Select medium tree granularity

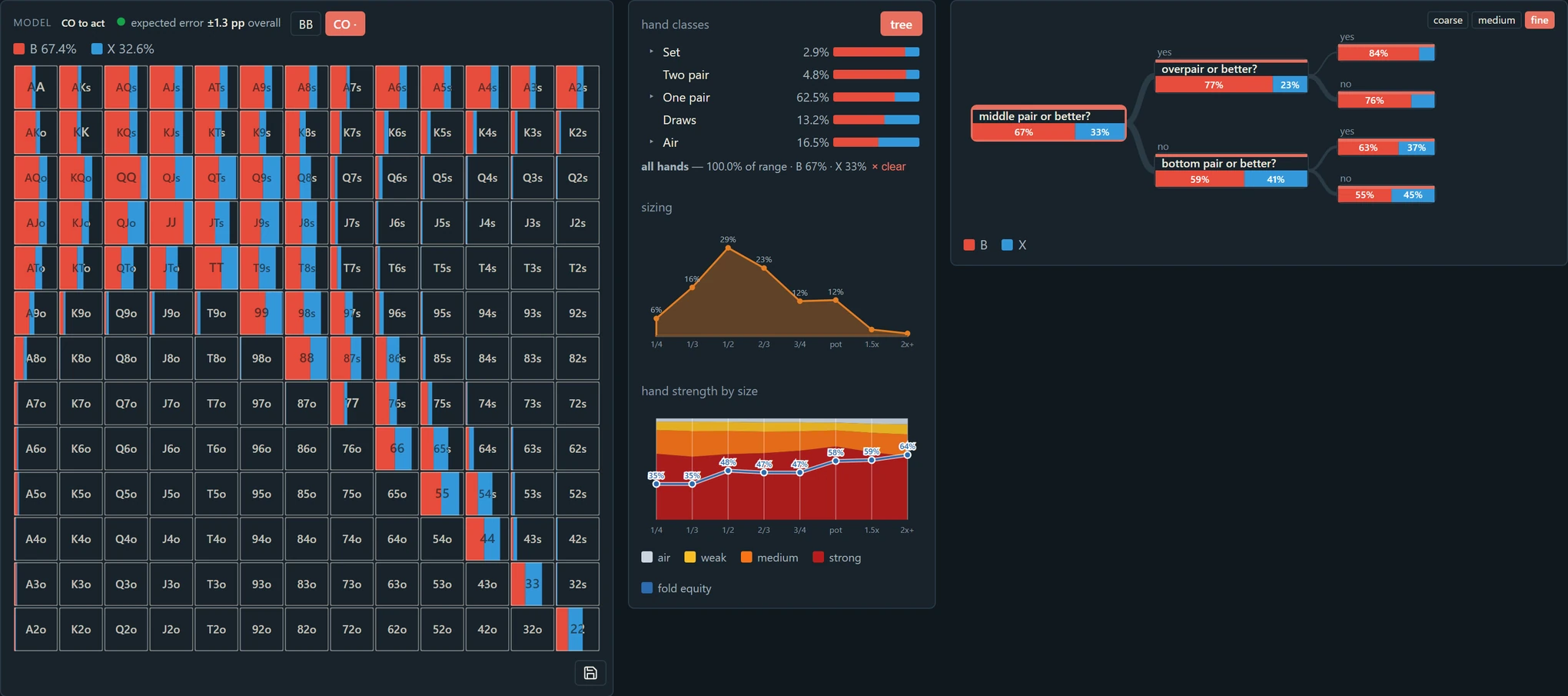click(1497, 20)
